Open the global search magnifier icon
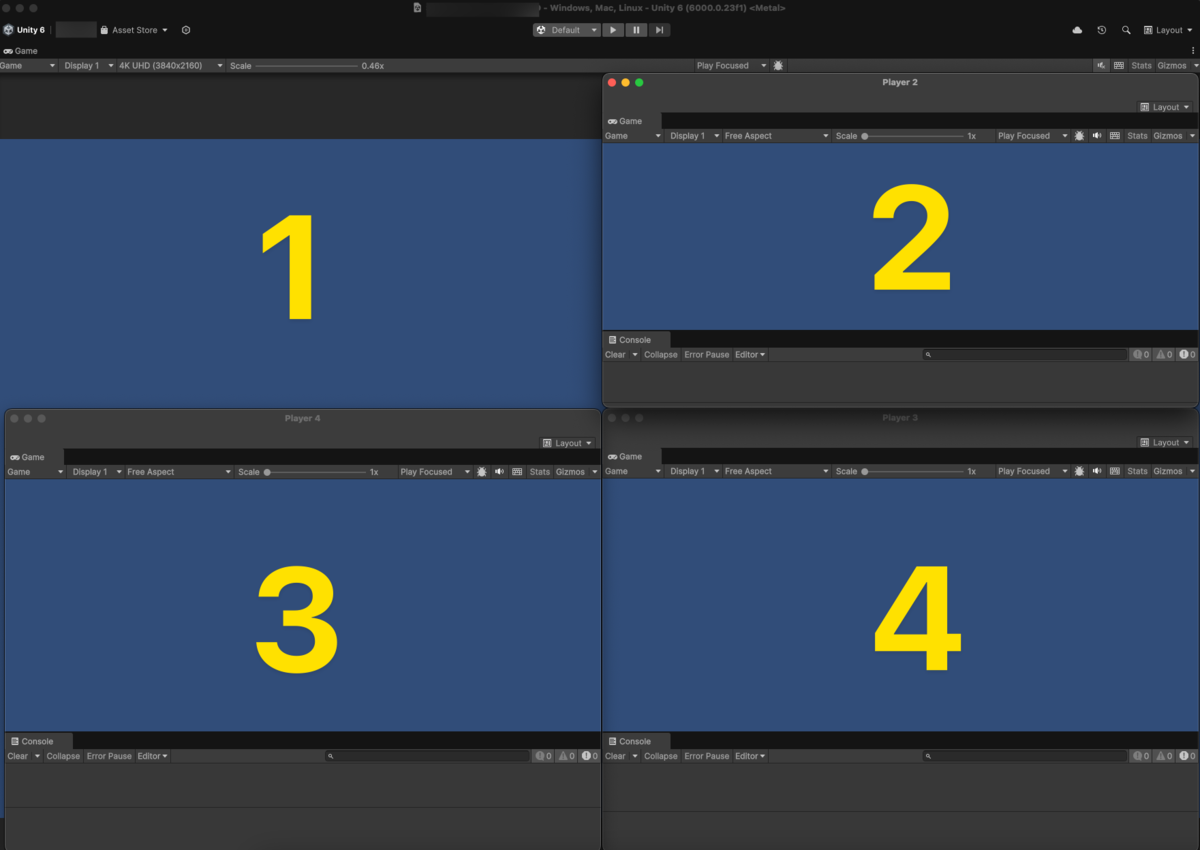 [x=1126, y=30]
